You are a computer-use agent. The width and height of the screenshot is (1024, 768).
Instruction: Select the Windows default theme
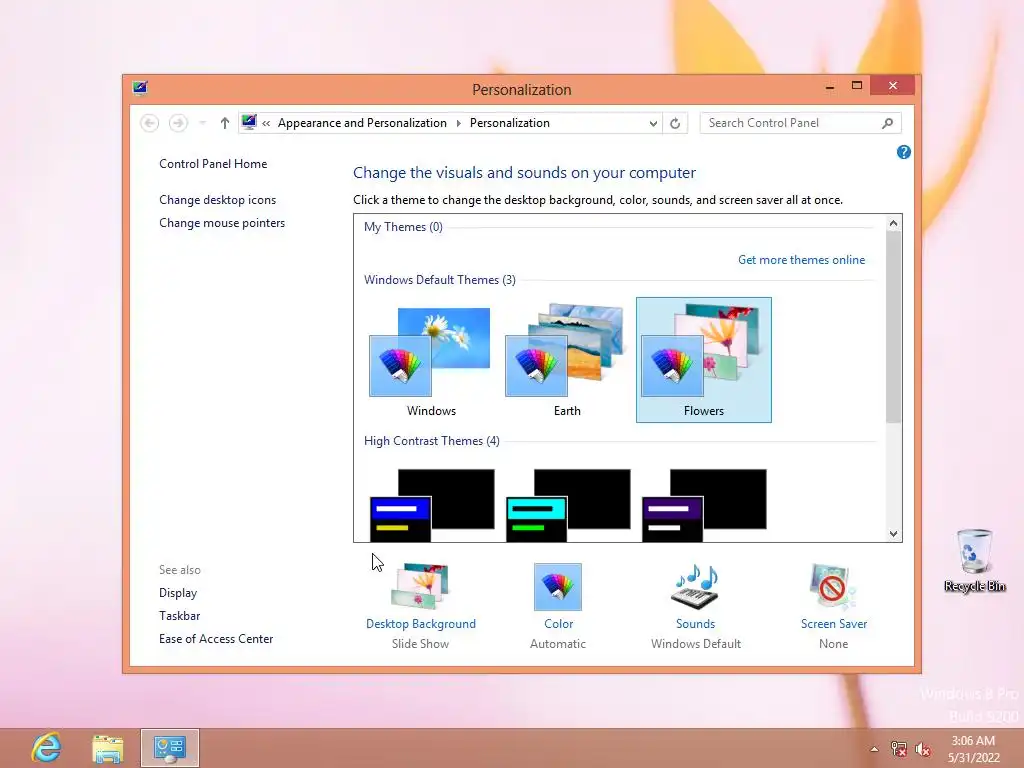point(431,360)
